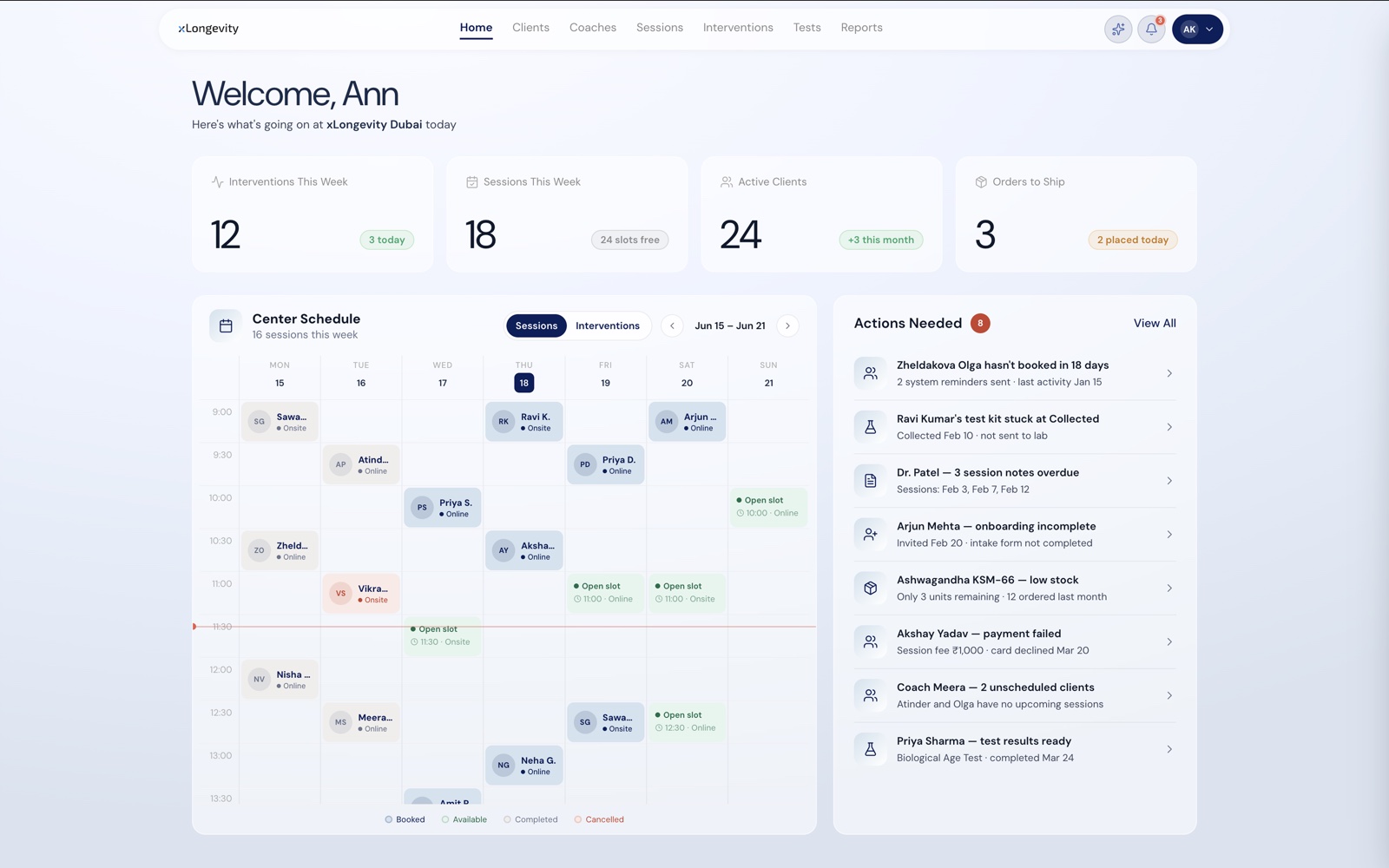Click the '24 slots free' badge
The image size is (1389, 868).
(x=629, y=240)
